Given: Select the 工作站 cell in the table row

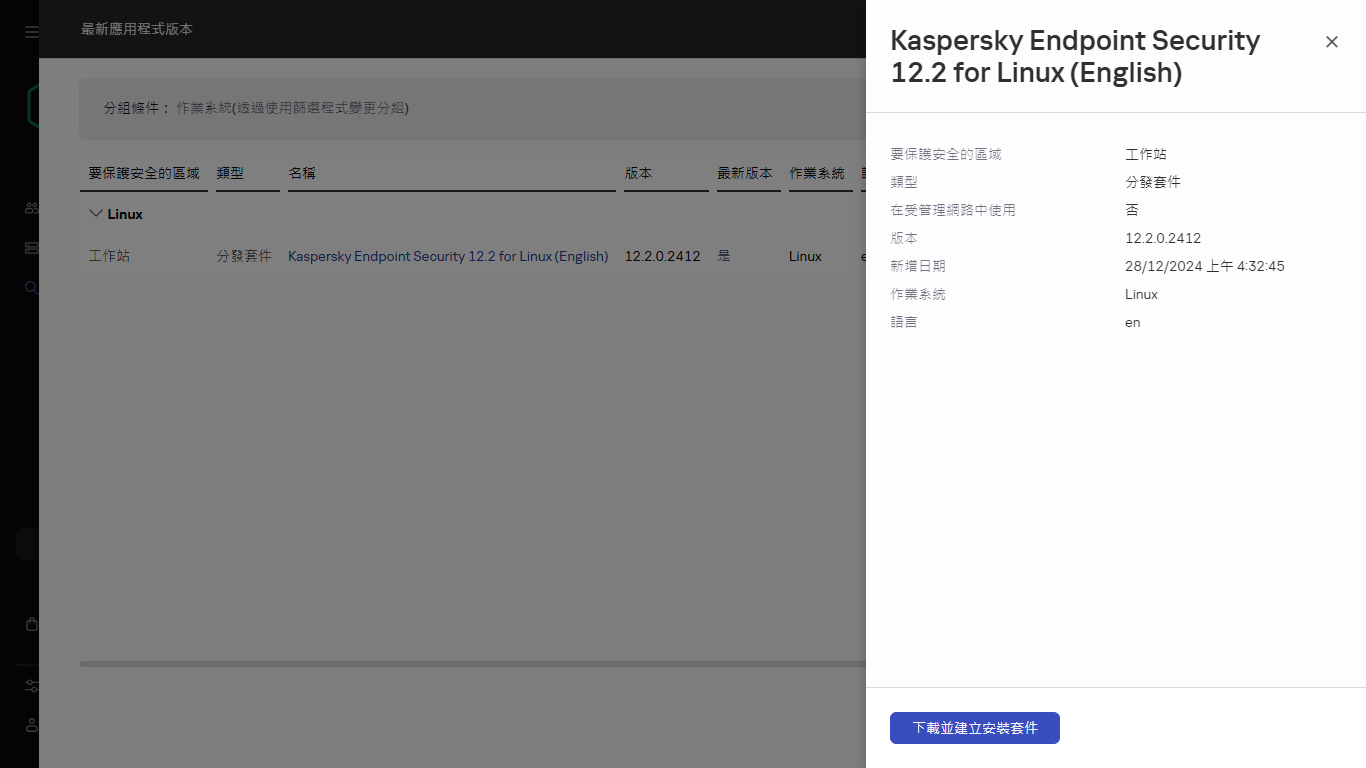Looking at the screenshot, I should [109, 256].
